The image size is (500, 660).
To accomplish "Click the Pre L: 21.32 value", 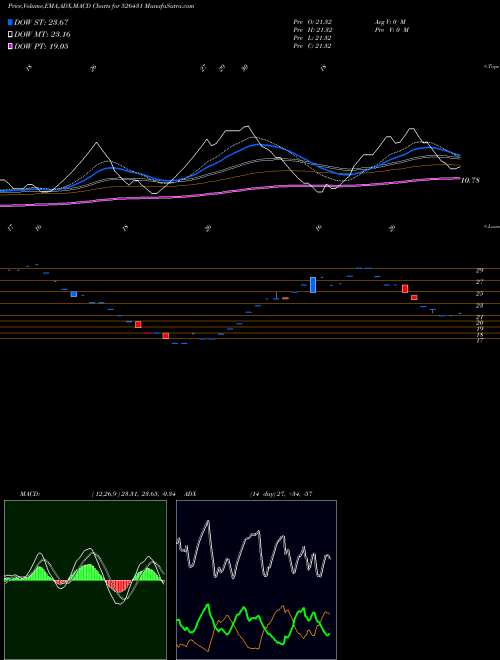I will click(x=312, y=38).
